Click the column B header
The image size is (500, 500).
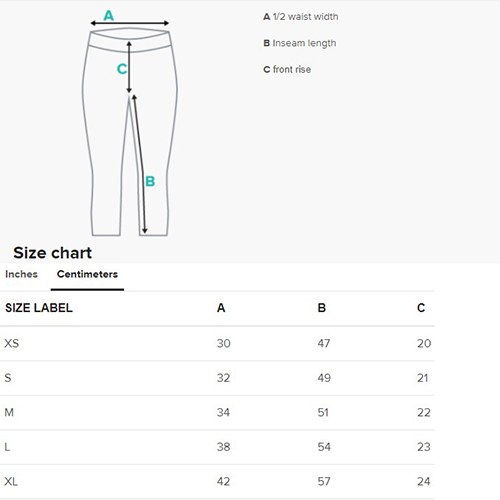(x=322, y=308)
